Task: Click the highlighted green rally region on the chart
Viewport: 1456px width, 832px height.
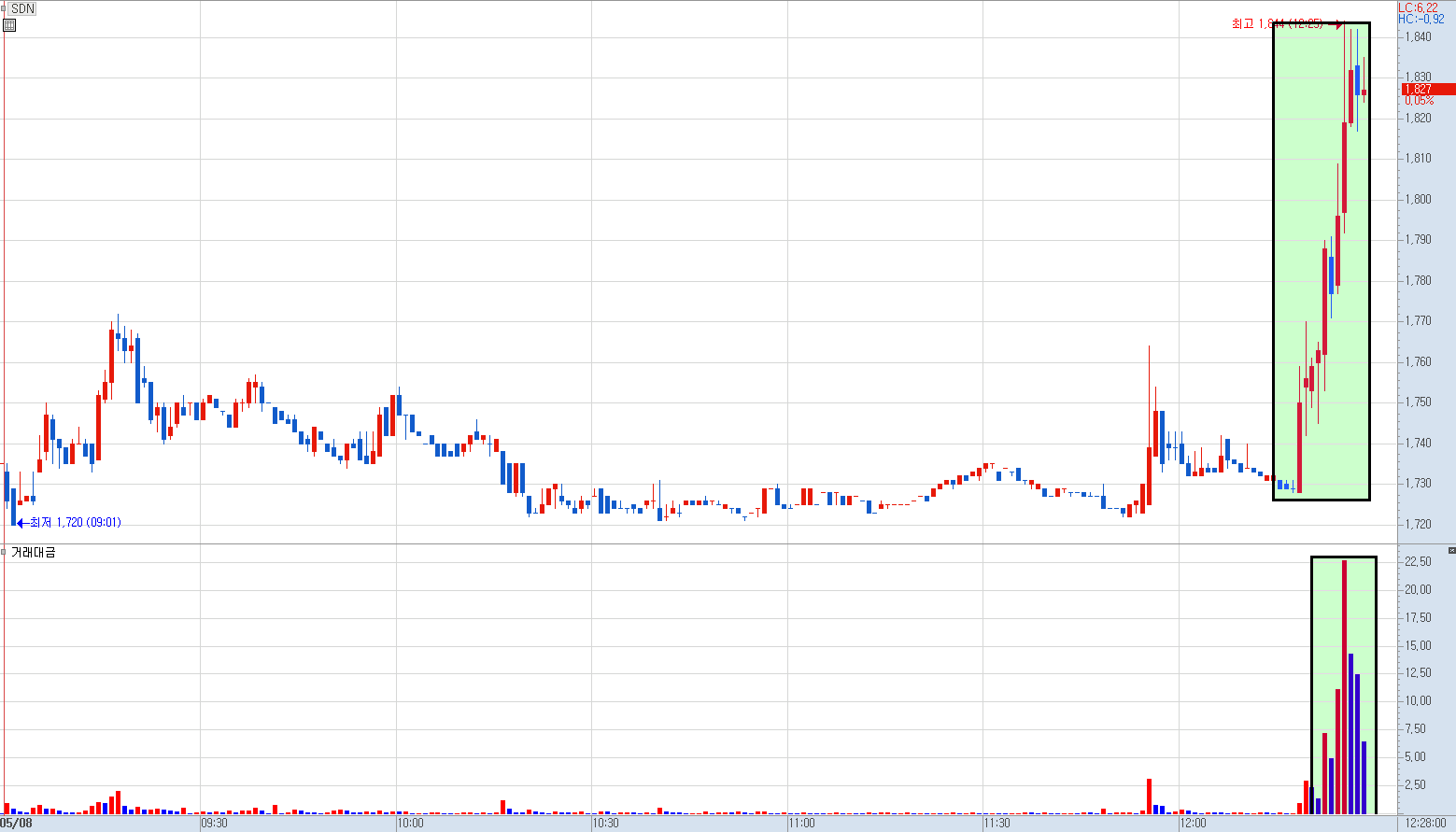Action: pyautogui.click(x=1322, y=261)
